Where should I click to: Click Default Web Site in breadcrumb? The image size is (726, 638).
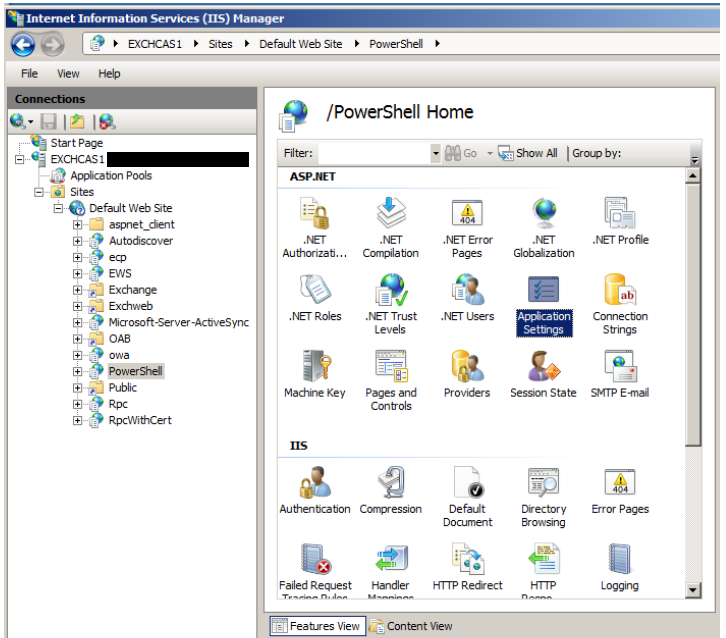[300, 44]
